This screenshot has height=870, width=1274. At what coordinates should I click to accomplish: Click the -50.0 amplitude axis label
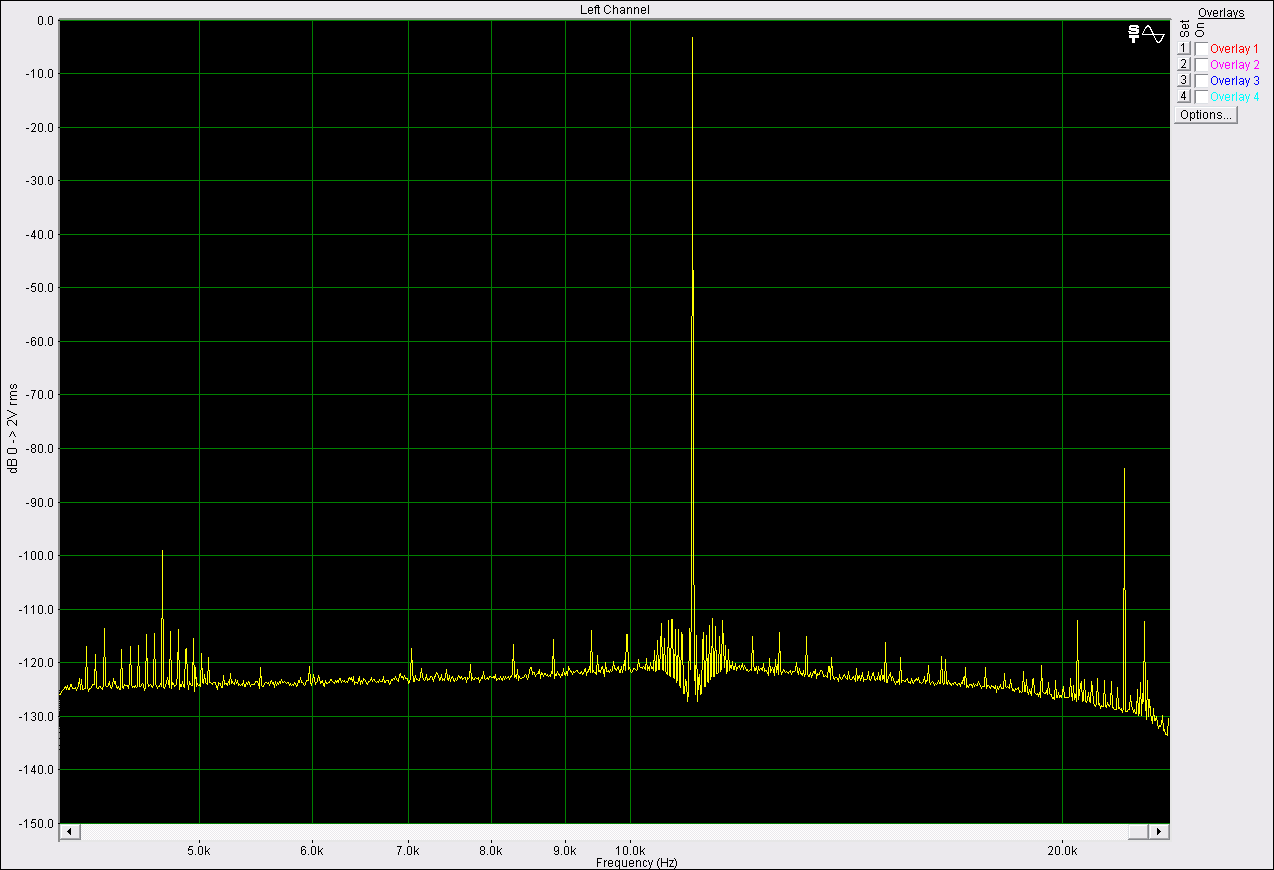tap(40, 288)
